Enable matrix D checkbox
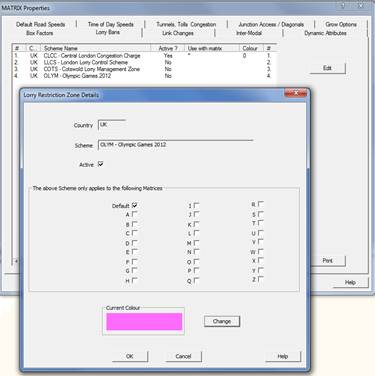 click(134, 243)
